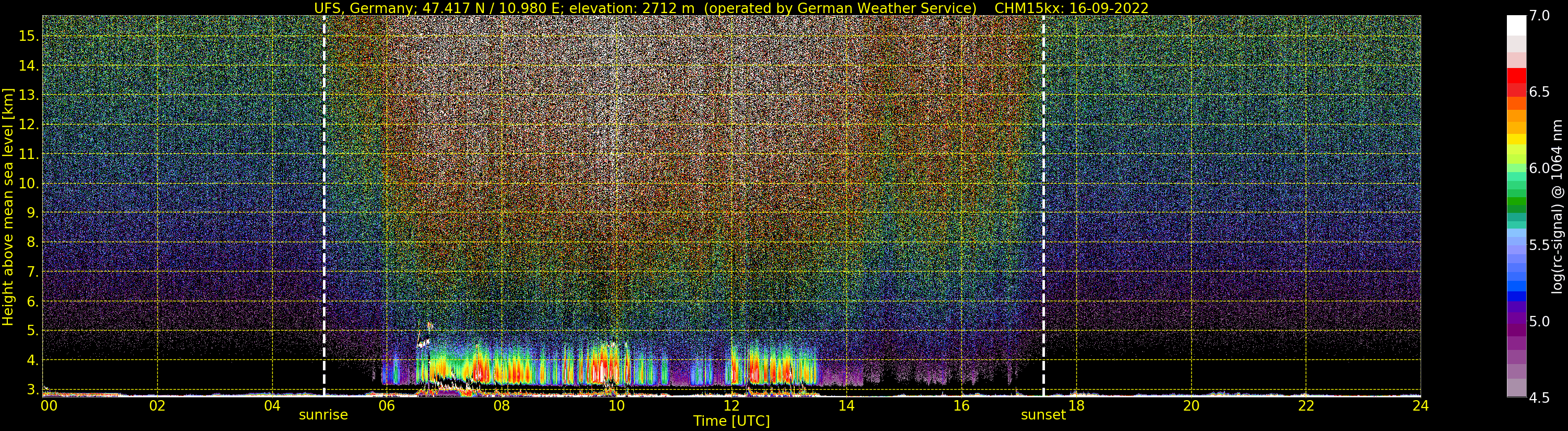Click the "6.0" colorbar tick label
1568x431 pixels.
coord(1539,168)
